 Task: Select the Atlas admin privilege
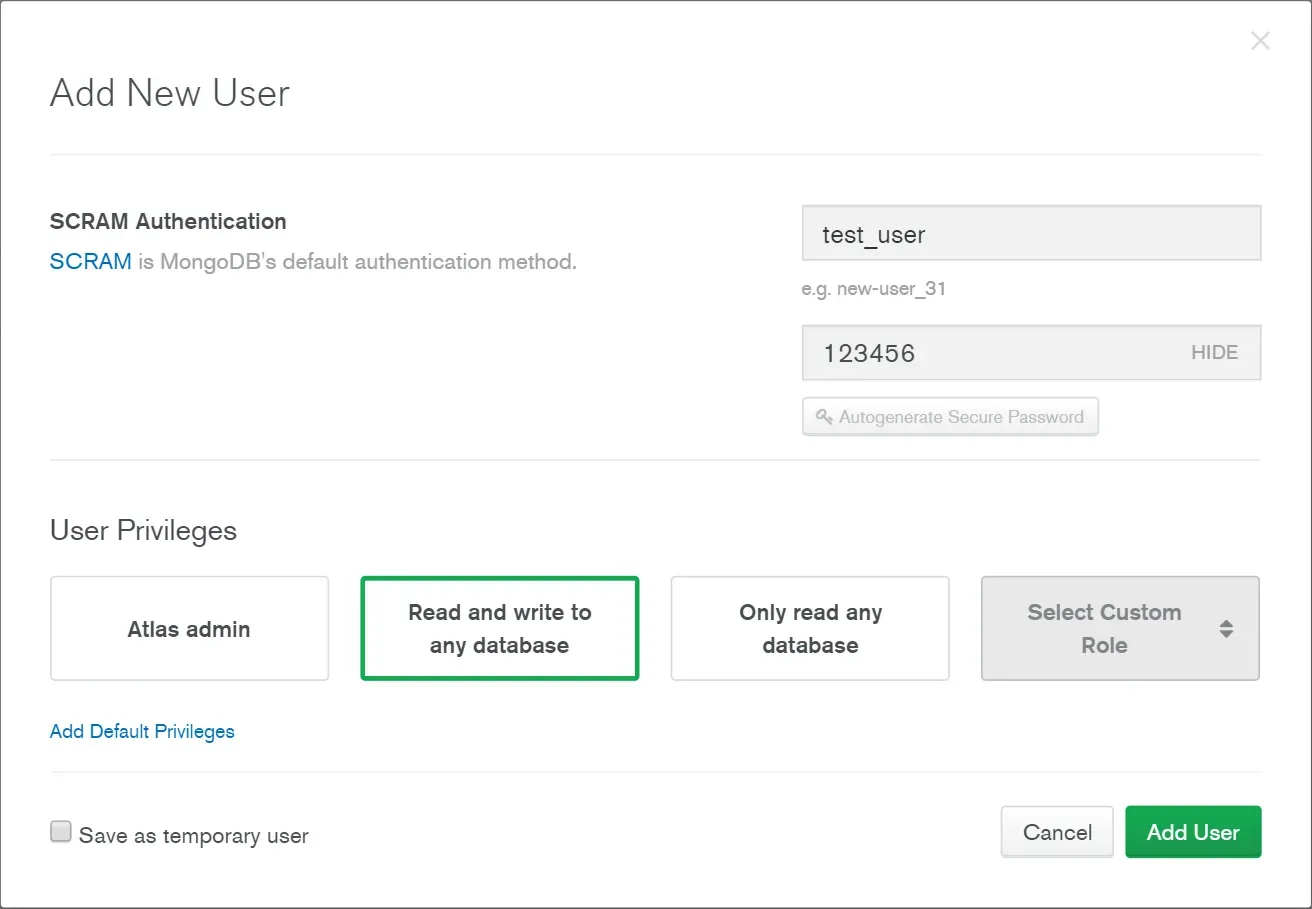(x=189, y=629)
